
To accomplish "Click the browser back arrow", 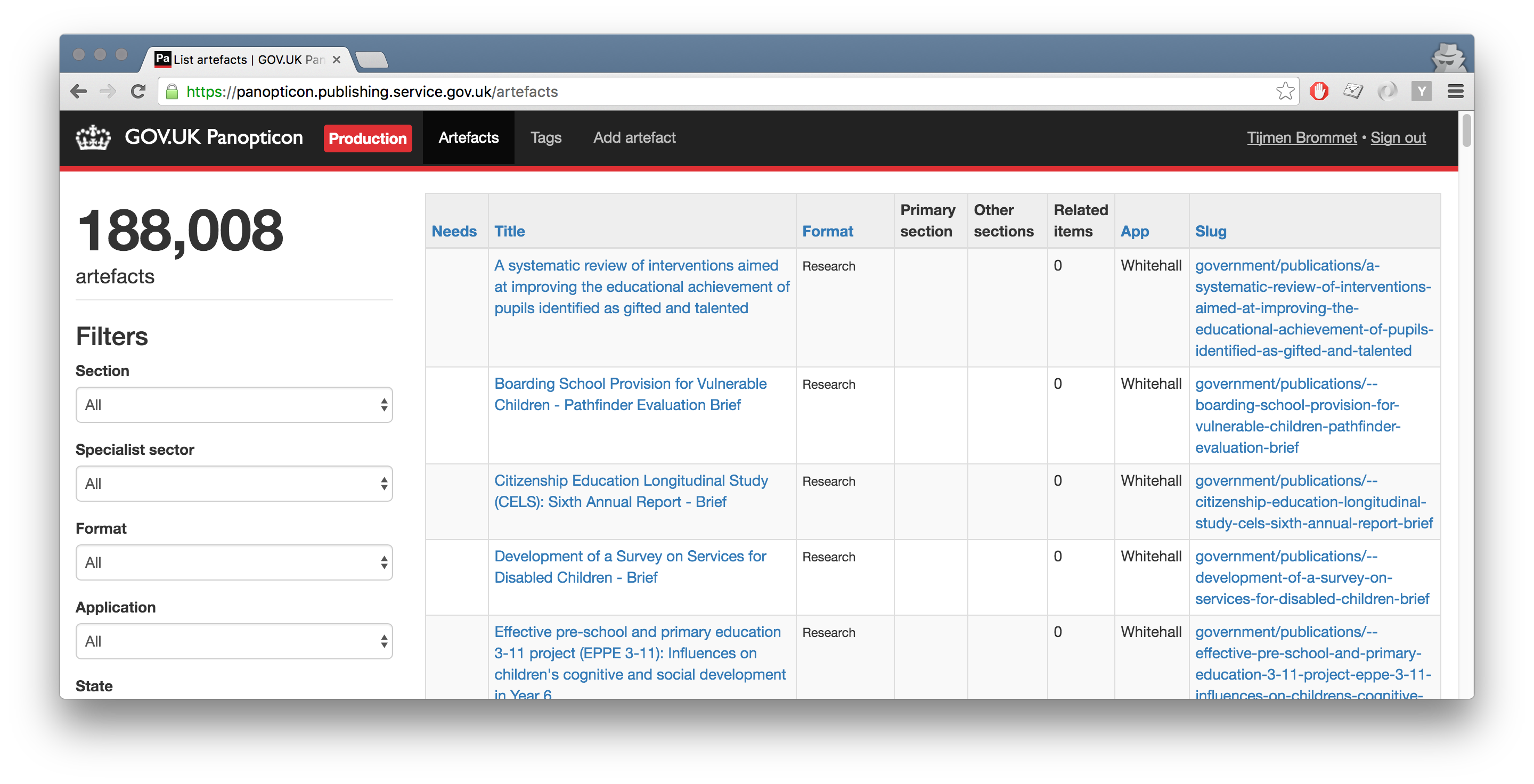I will tap(78, 92).
